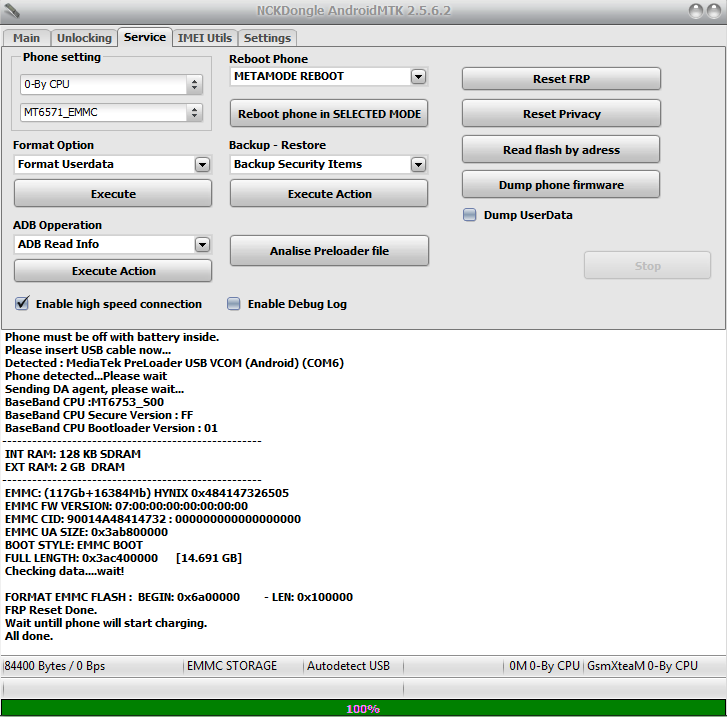Click Analise Preloader file button

click(x=329, y=251)
